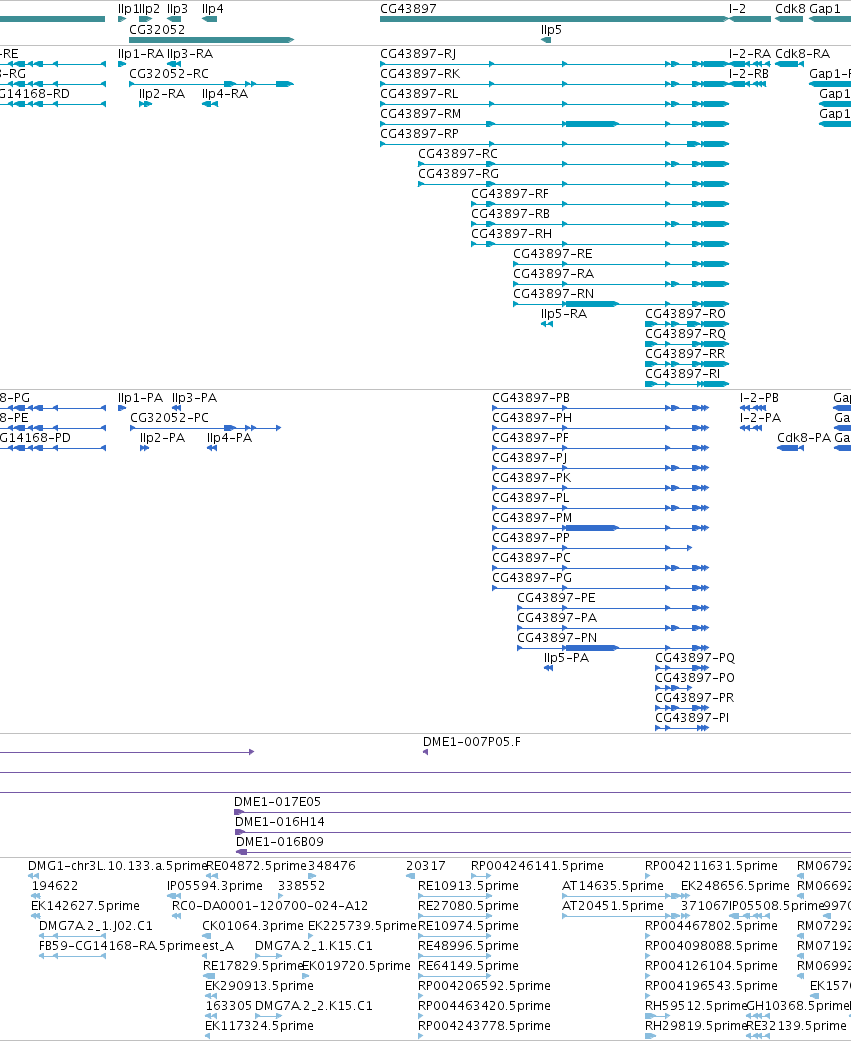The width and height of the screenshot is (851, 1041).
Task: Click the Ilp5 gene label
Action: click(x=551, y=30)
